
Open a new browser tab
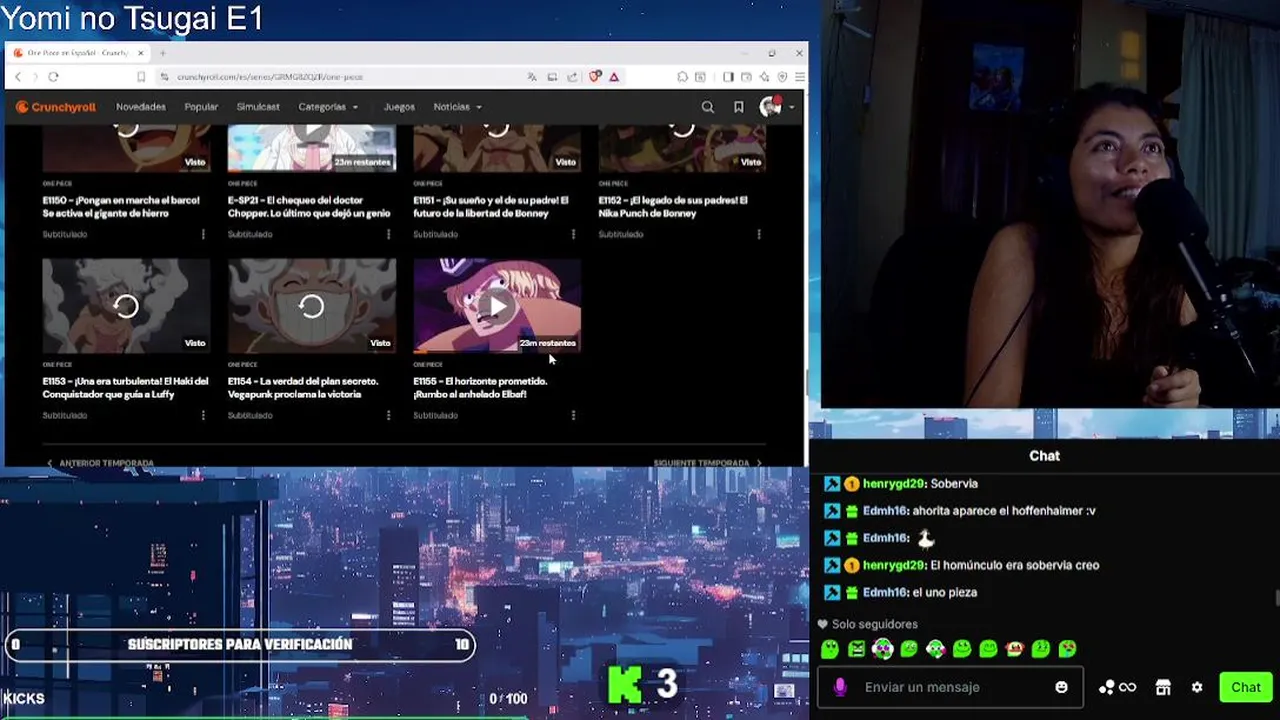[163, 53]
